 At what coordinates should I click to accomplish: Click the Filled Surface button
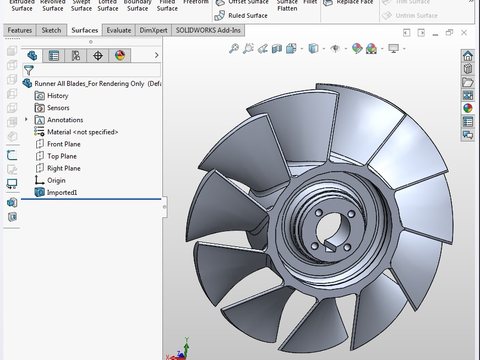(167, 6)
